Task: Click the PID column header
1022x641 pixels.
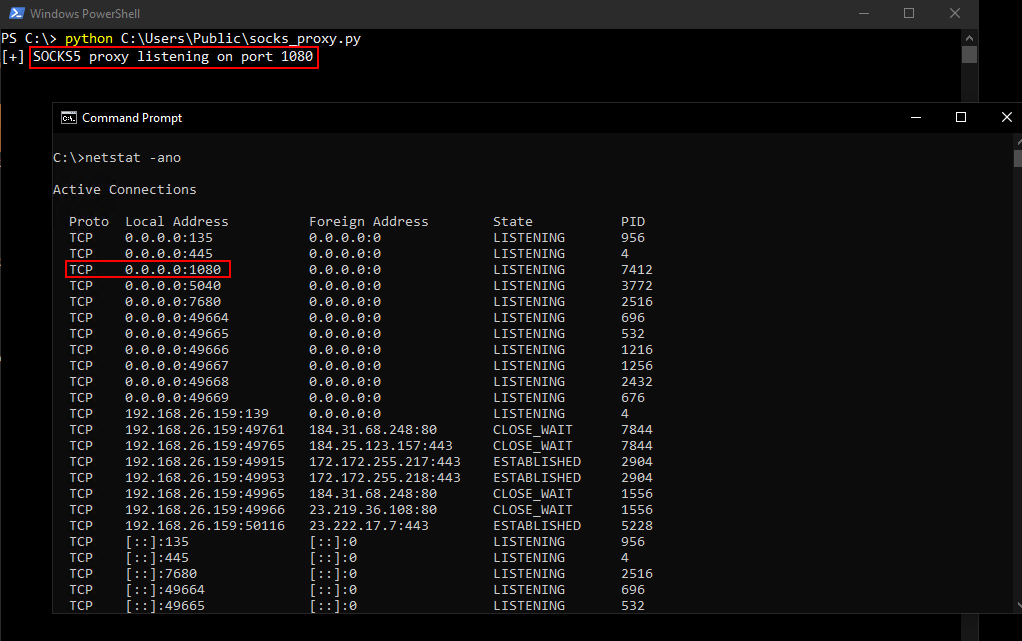Action: pos(633,222)
